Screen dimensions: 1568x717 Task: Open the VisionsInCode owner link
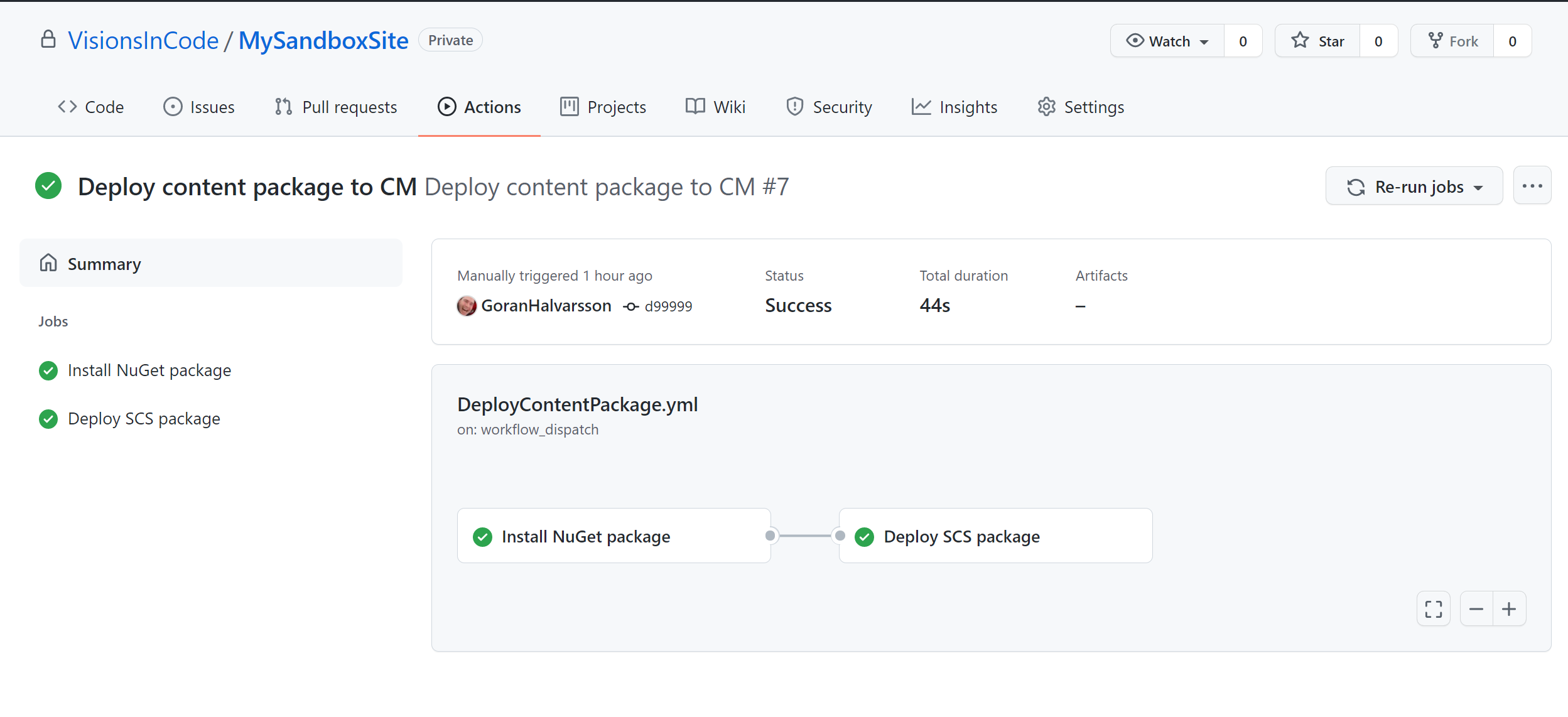coord(143,41)
